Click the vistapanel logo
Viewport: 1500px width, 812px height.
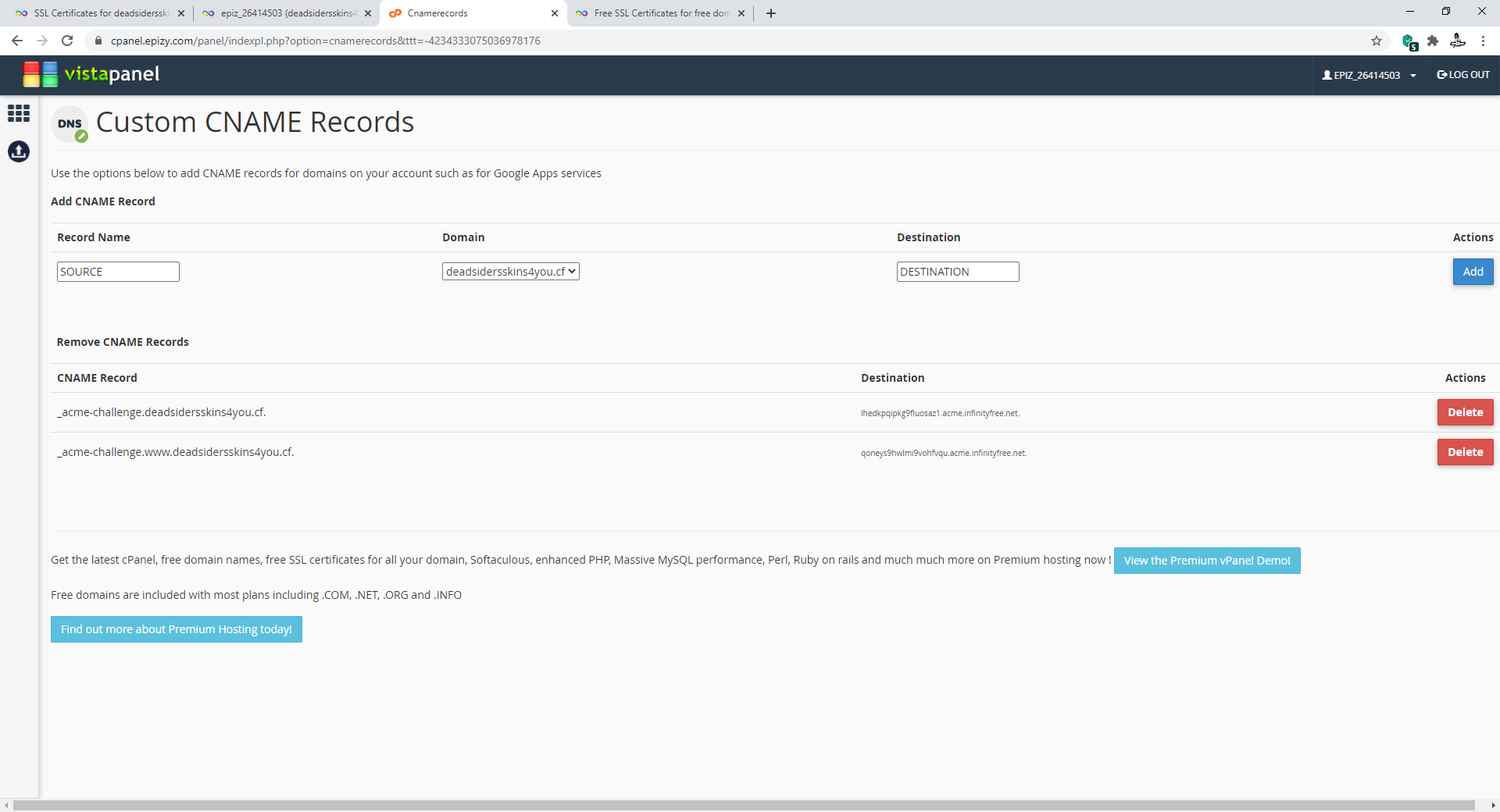(91, 74)
